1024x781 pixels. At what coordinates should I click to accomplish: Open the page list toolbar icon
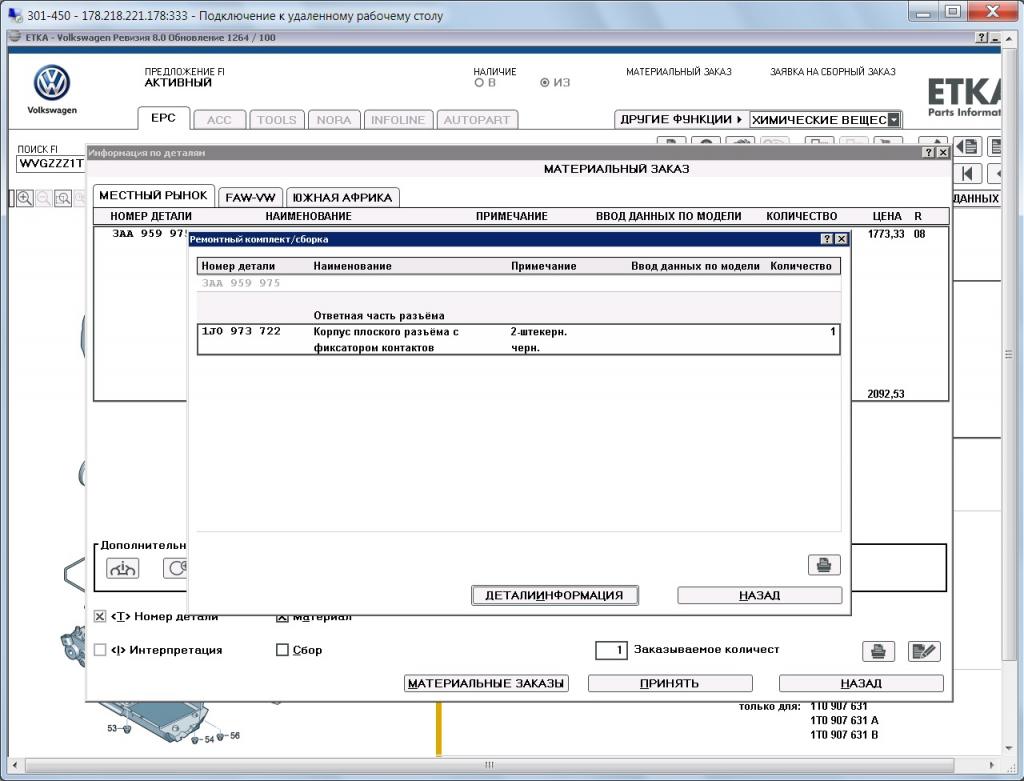coord(967,146)
